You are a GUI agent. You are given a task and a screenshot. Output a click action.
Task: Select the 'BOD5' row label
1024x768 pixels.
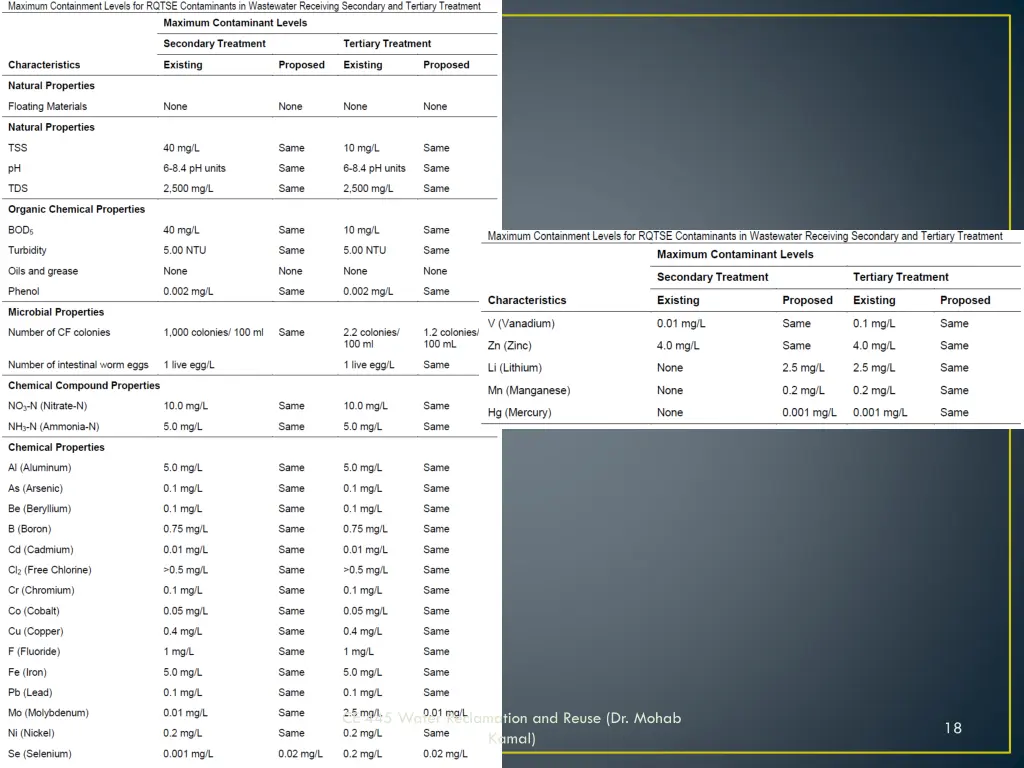point(20,231)
